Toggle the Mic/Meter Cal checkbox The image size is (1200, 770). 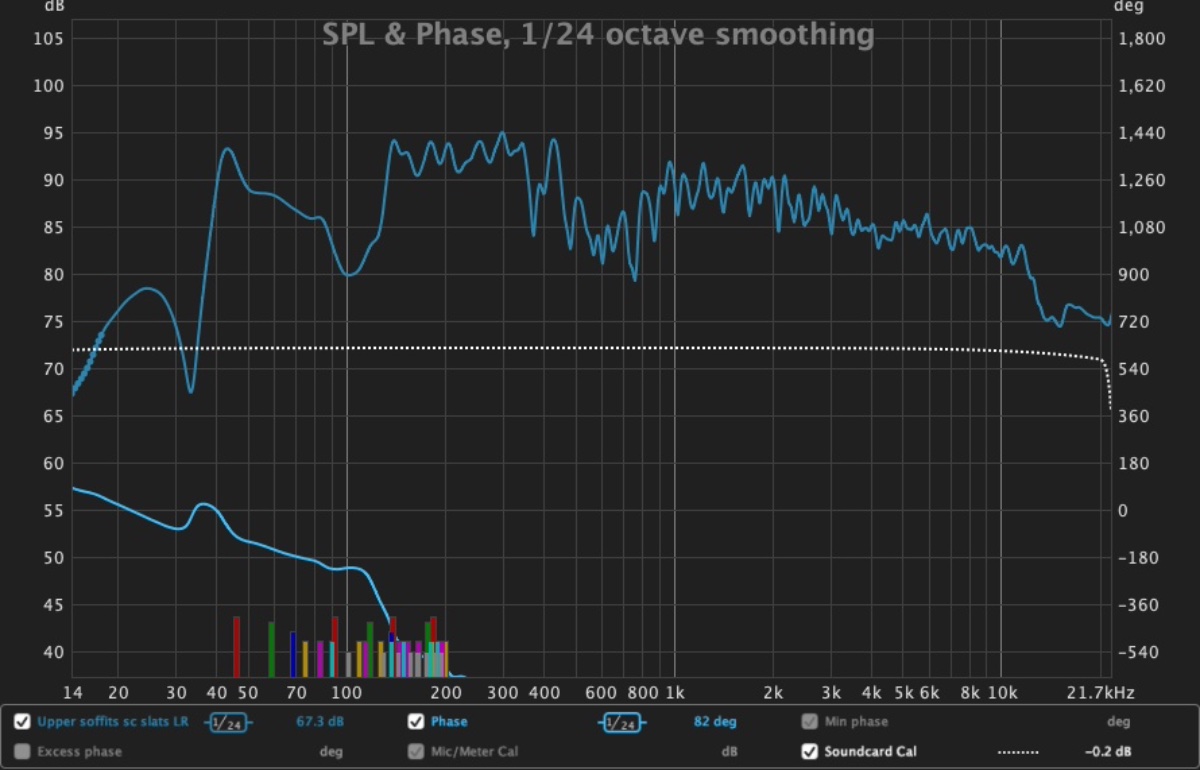coord(415,752)
